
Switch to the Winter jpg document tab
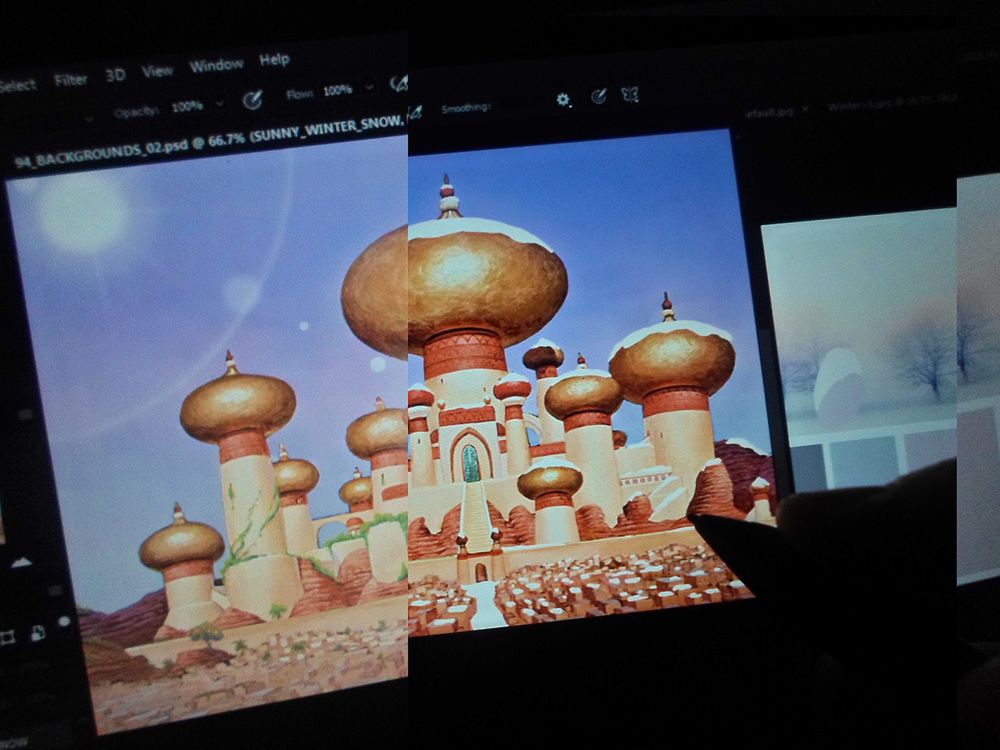click(892, 103)
